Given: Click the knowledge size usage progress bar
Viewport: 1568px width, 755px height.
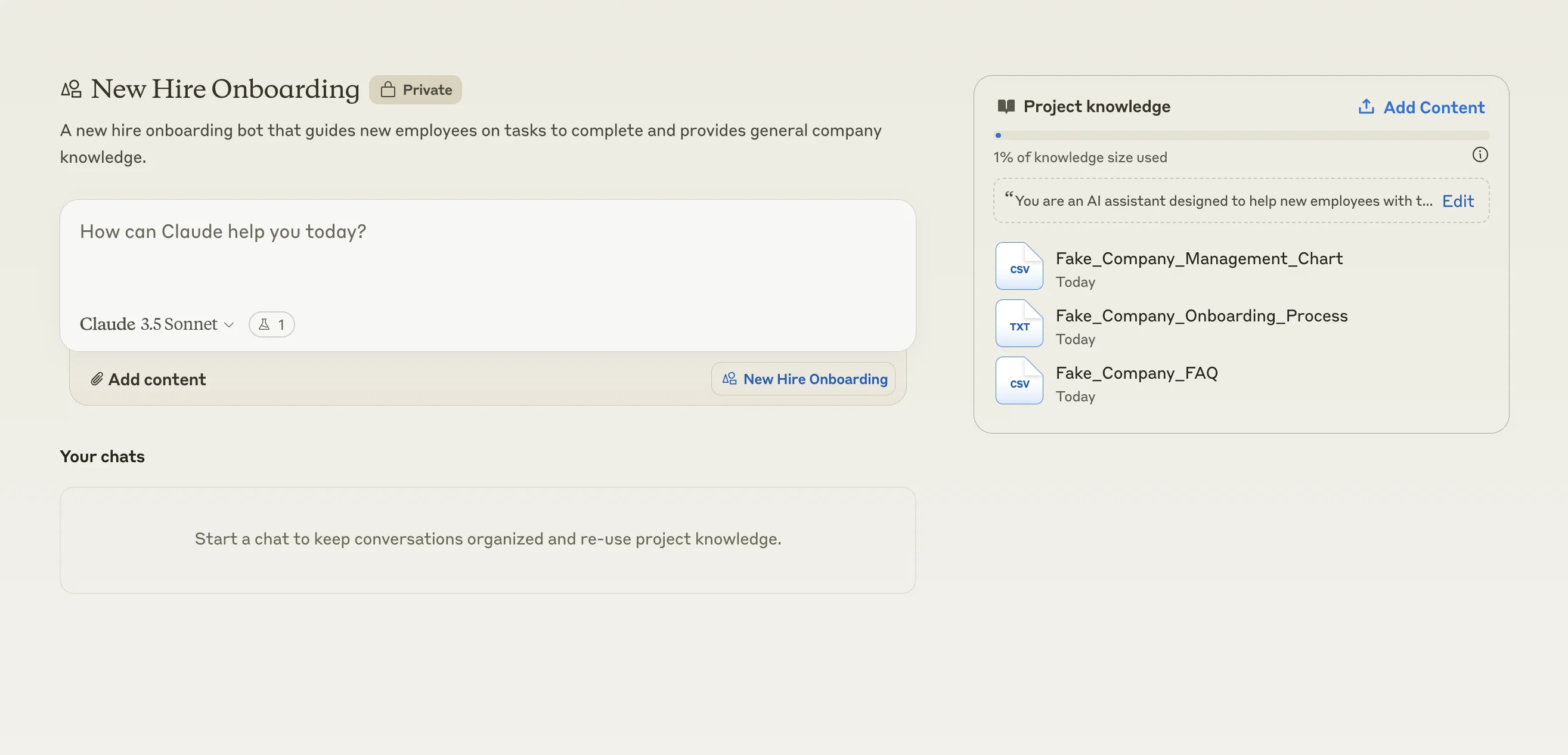Looking at the screenshot, I should (1241, 135).
